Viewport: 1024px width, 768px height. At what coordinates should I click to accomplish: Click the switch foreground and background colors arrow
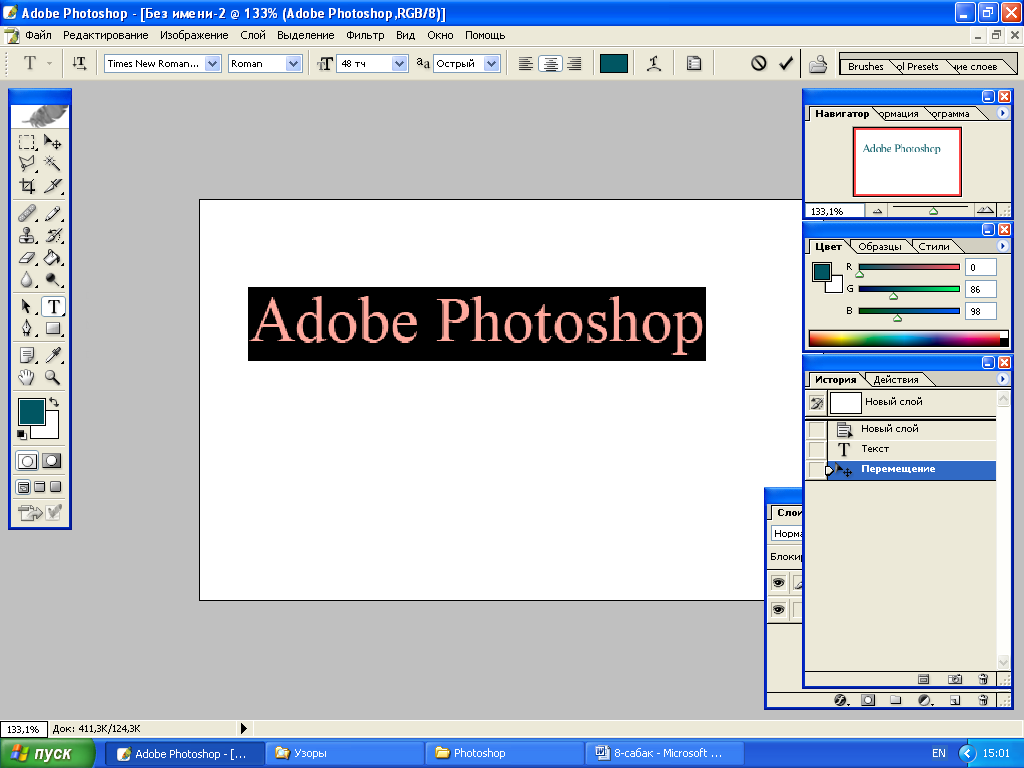click(x=54, y=402)
